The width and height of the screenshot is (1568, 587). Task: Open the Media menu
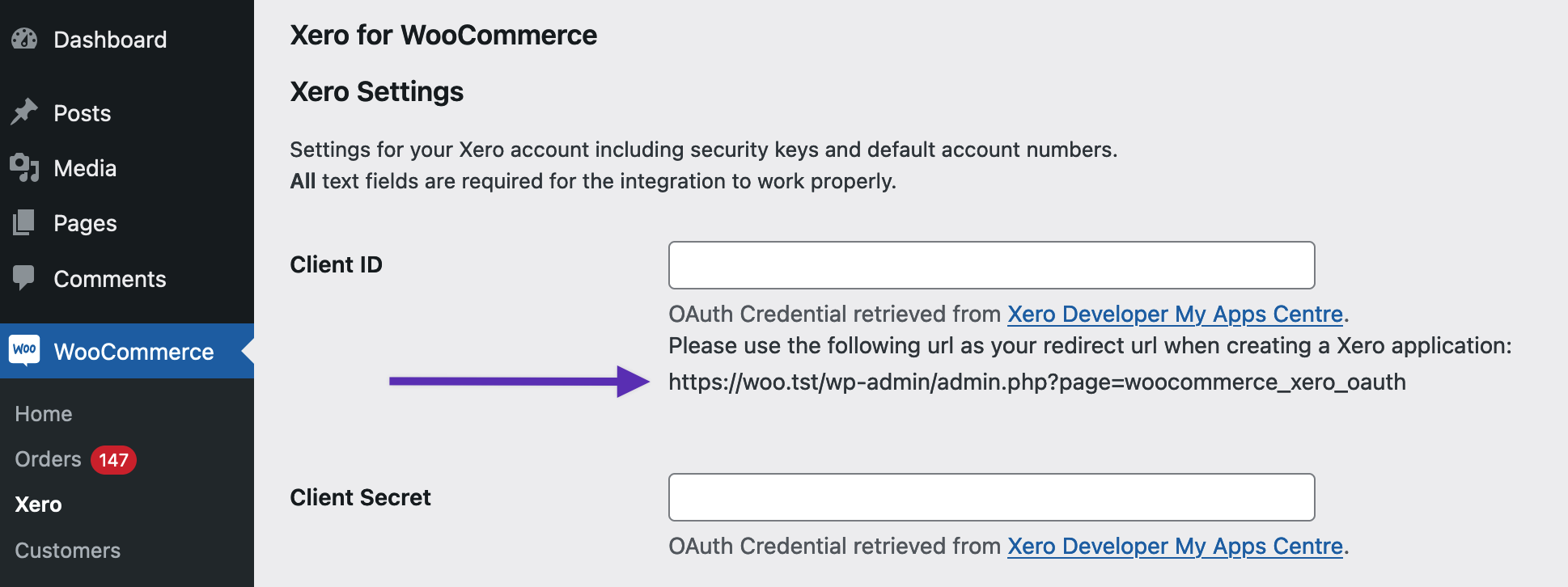85,168
